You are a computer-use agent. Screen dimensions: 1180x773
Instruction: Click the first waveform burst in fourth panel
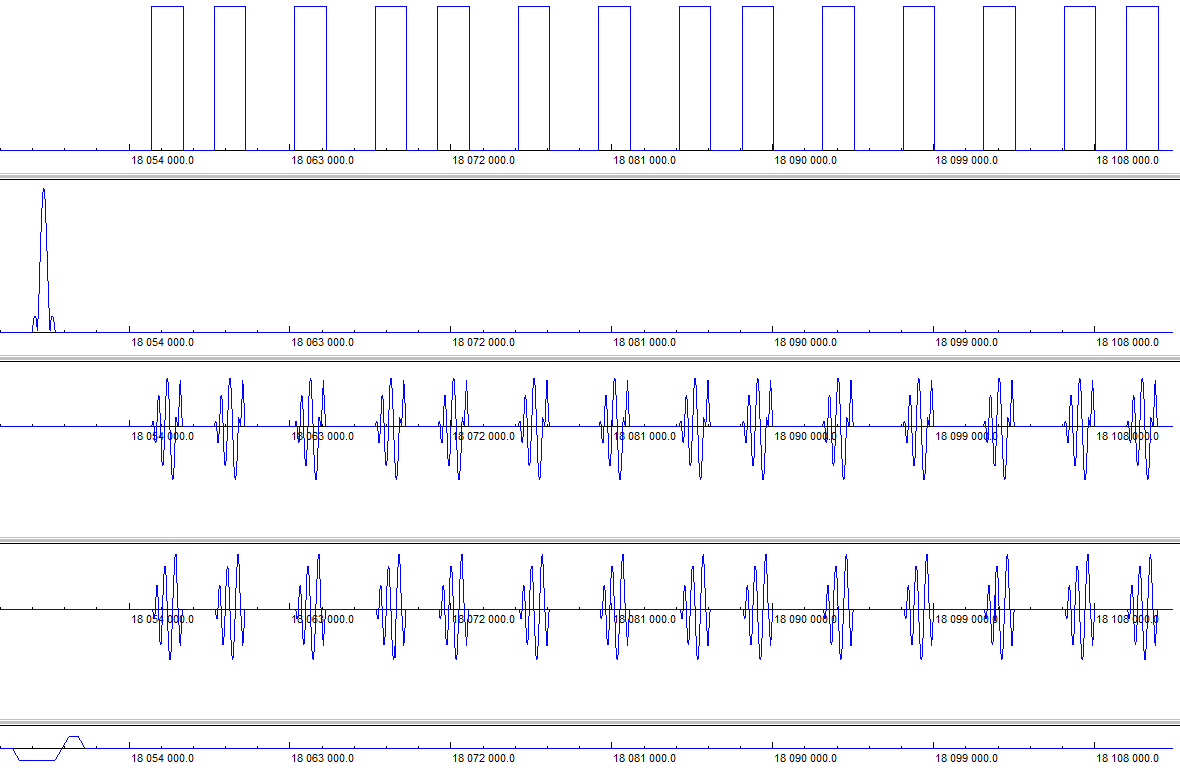(x=167, y=608)
